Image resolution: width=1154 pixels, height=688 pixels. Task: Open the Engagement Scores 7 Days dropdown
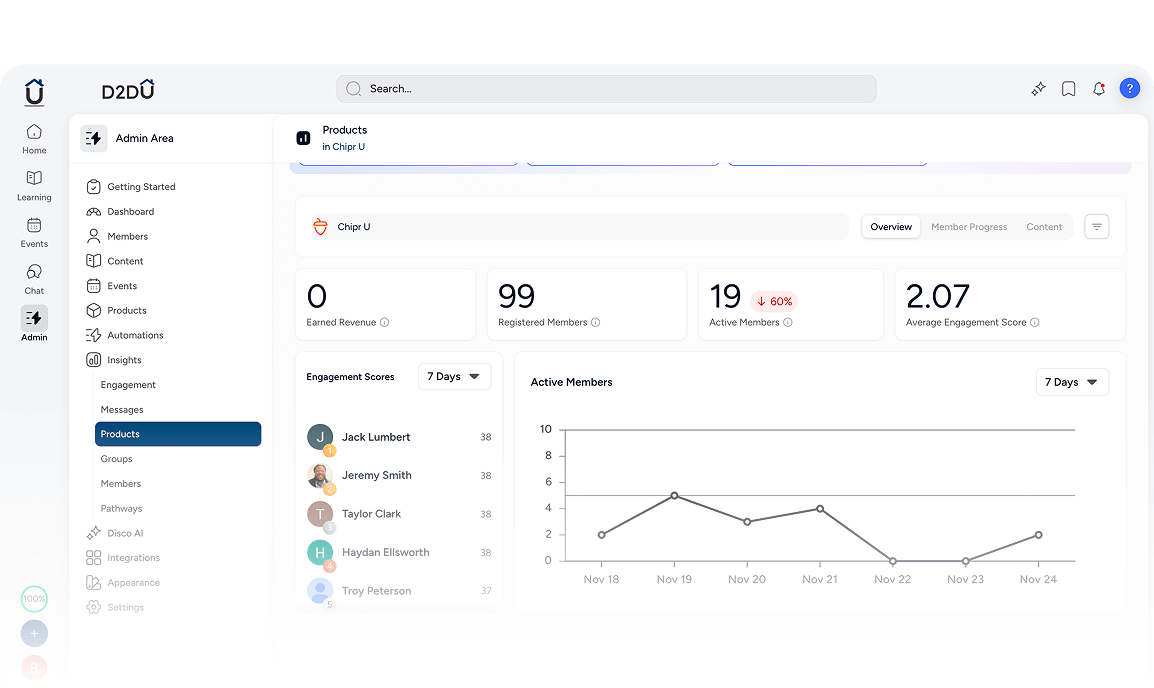pyautogui.click(x=454, y=377)
